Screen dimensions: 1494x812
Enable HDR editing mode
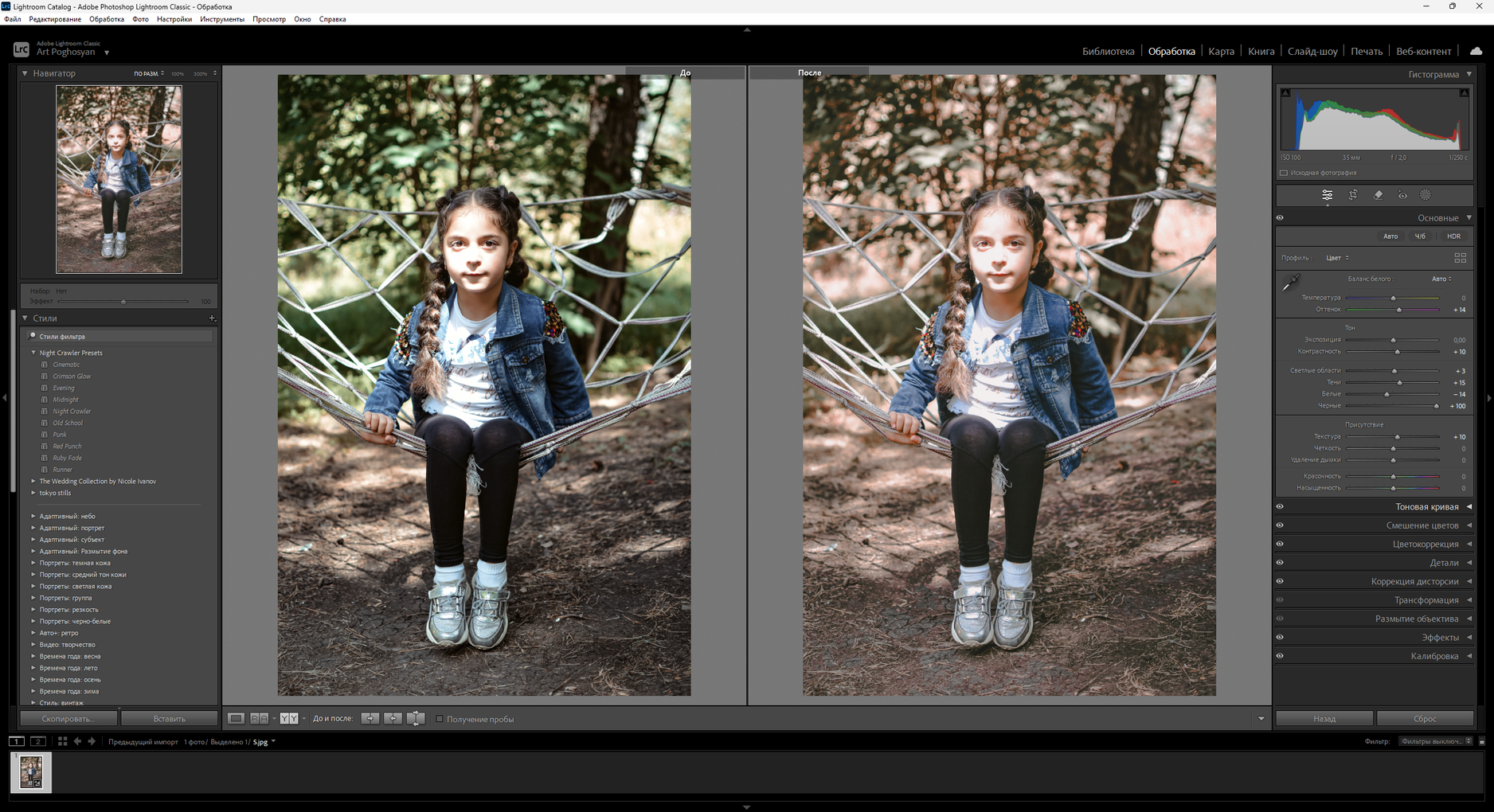(x=1453, y=236)
